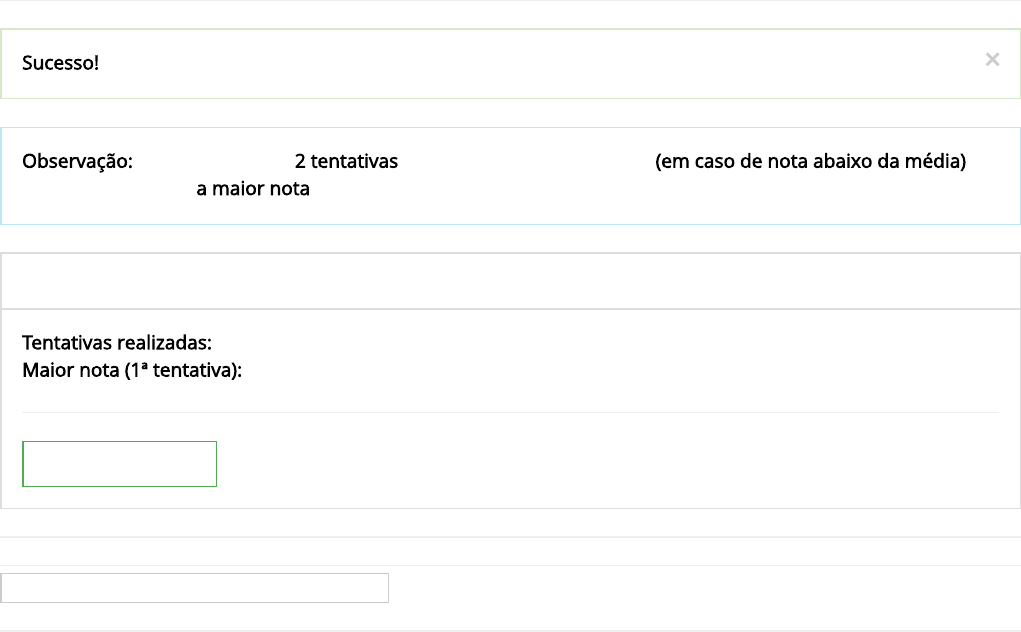Screen dimensions: 1021x632
Task: Focus the empty input field at the bottom
Action: pos(195,588)
